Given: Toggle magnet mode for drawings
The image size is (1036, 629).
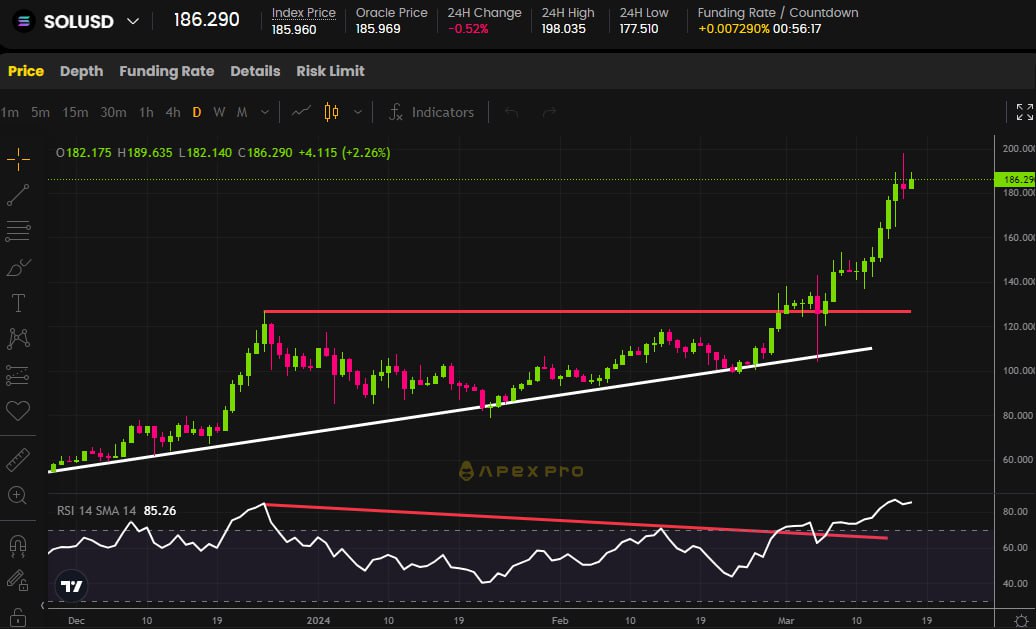Looking at the screenshot, I should [x=18, y=545].
